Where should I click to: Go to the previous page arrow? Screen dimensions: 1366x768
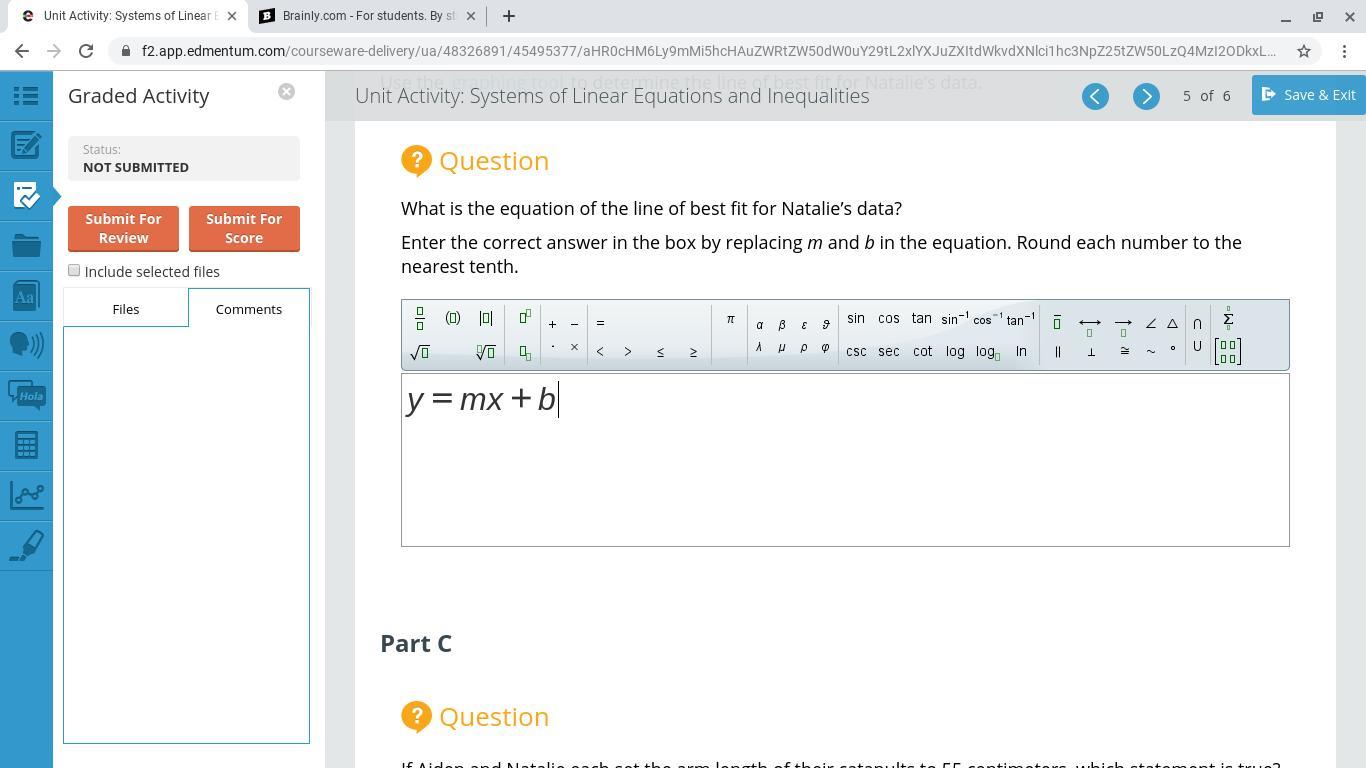(x=1095, y=96)
